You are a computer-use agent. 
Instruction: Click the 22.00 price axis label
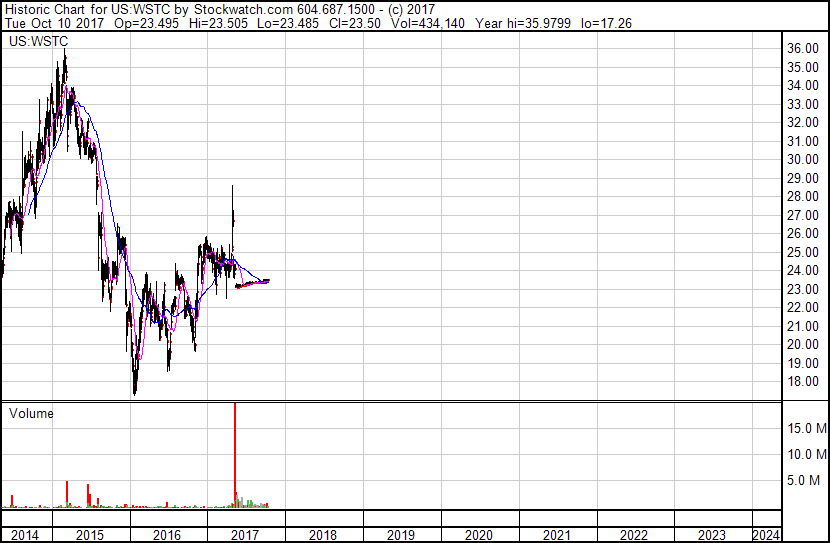(x=803, y=307)
